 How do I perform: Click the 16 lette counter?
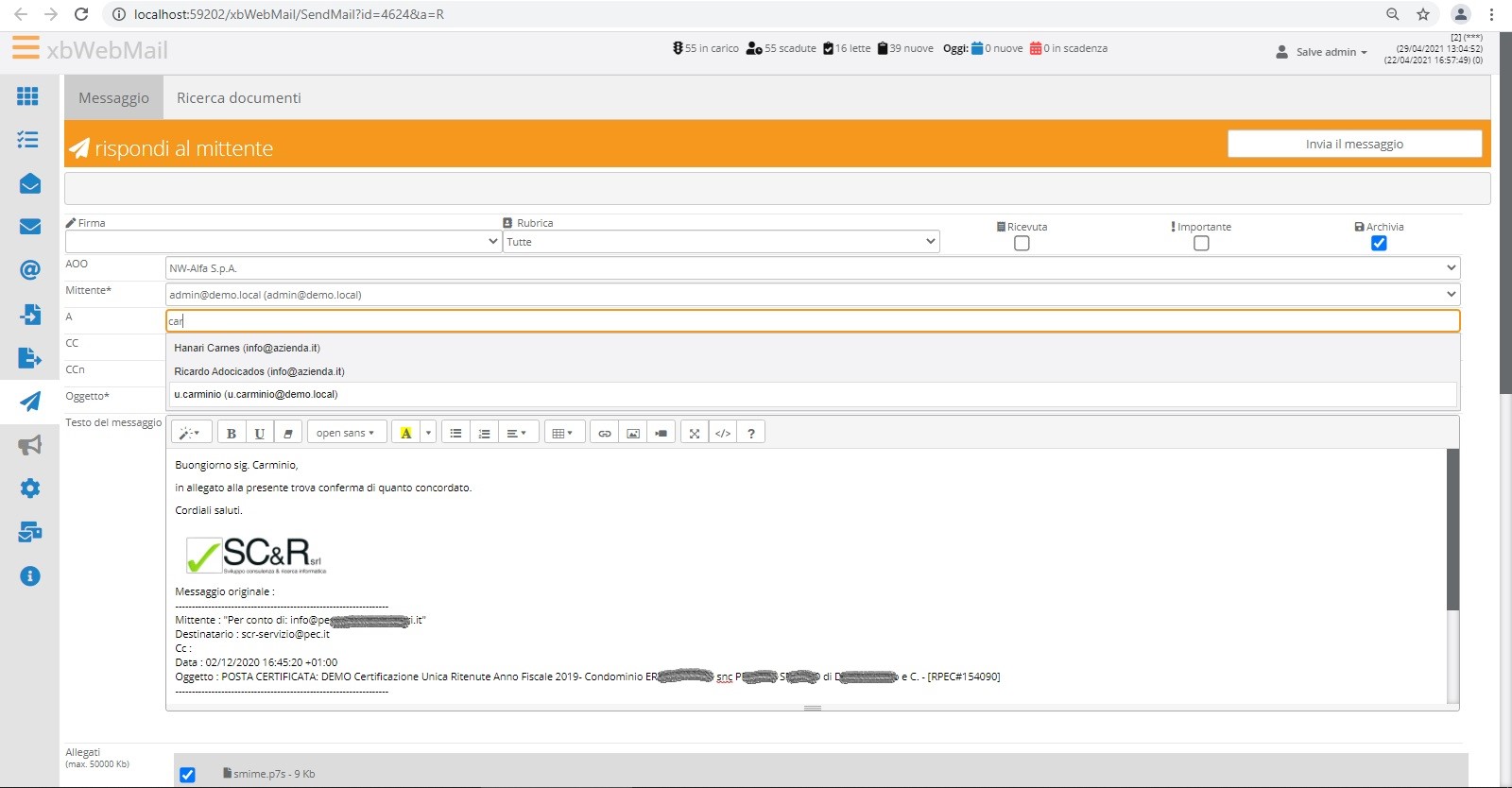click(847, 48)
